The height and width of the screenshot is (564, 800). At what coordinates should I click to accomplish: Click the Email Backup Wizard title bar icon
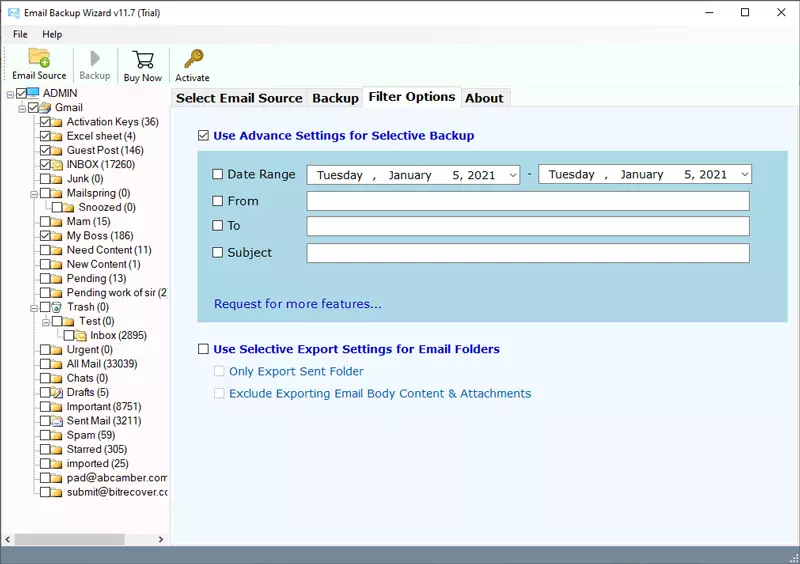pyautogui.click(x=14, y=13)
